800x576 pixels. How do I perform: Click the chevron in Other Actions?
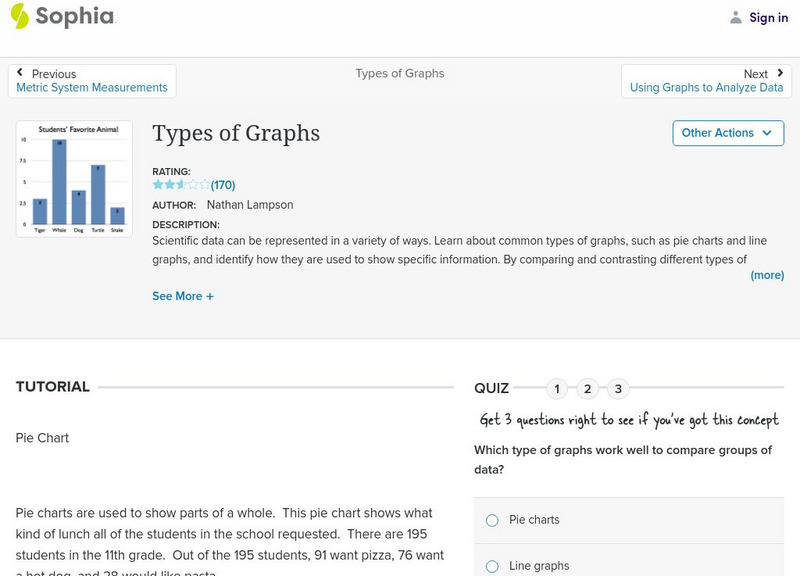click(x=767, y=133)
